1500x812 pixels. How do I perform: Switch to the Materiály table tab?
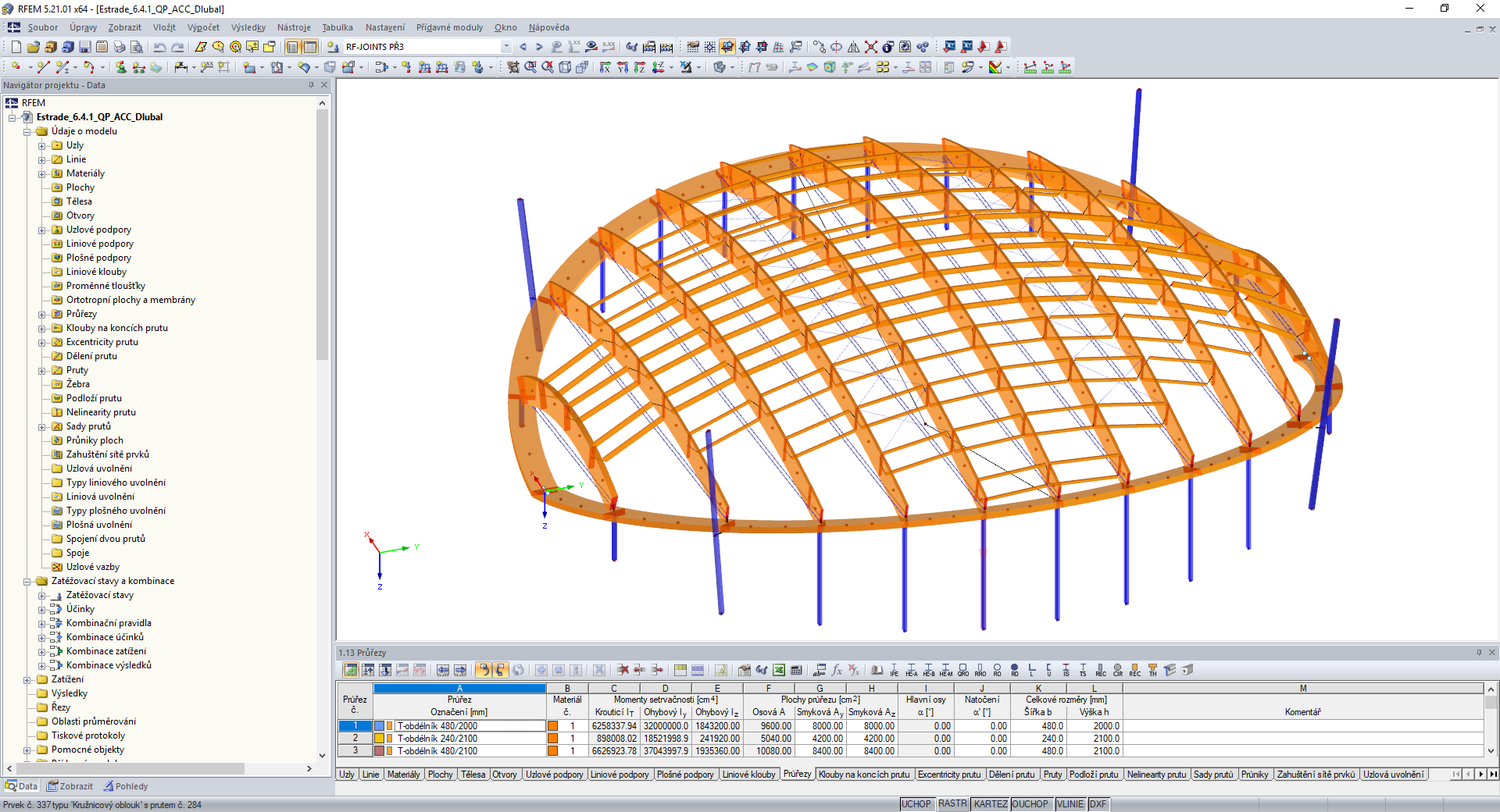(x=403, y=775)
